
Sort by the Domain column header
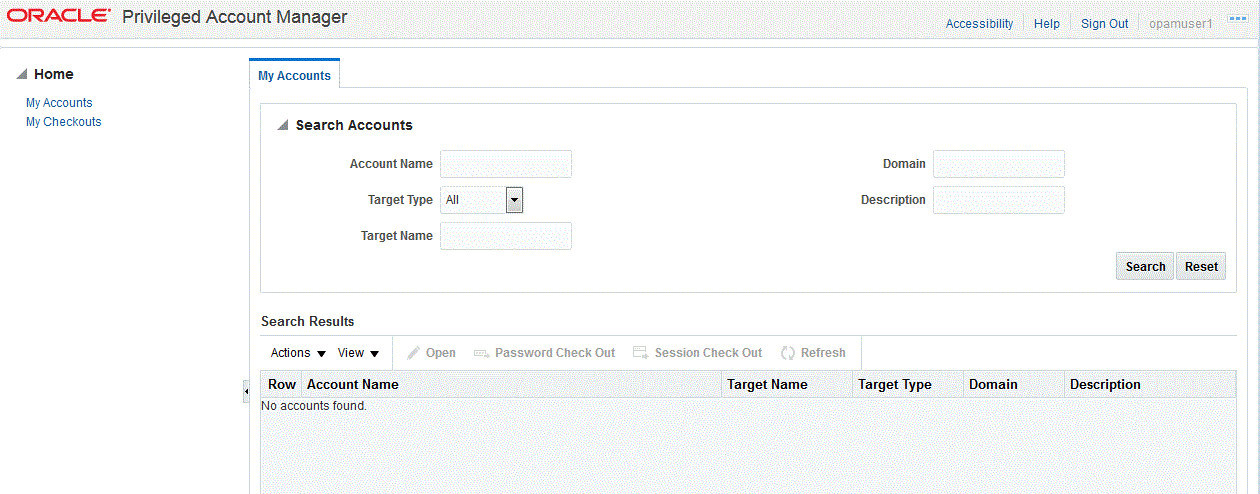pyautogui.click(x=1014, y=385)
